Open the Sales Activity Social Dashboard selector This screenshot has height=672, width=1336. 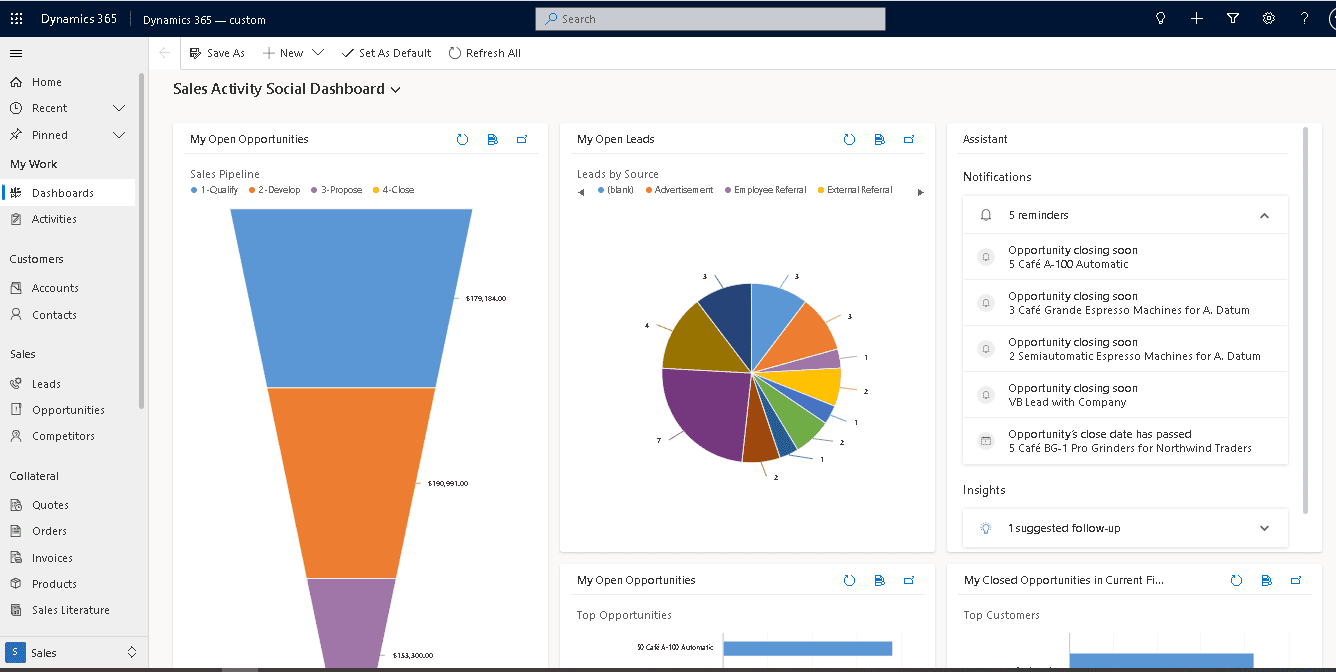(x=287, y=89)
